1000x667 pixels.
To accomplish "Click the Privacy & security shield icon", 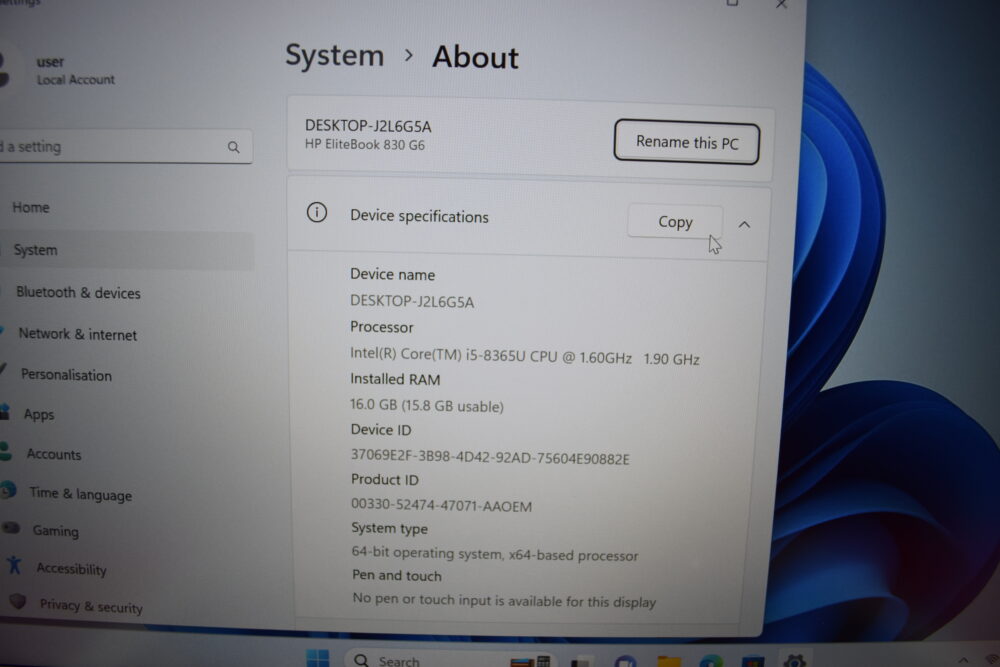I will coord(18,601).
